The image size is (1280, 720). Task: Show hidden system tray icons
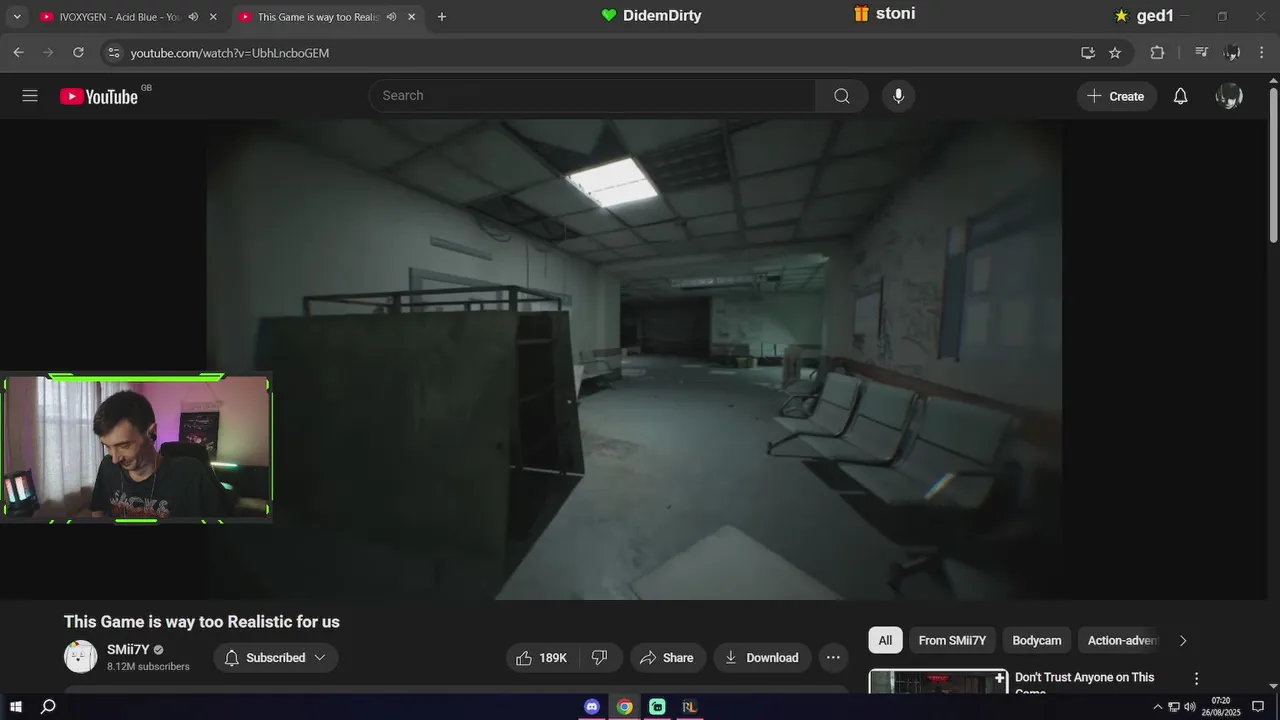tap(1158, 707)
